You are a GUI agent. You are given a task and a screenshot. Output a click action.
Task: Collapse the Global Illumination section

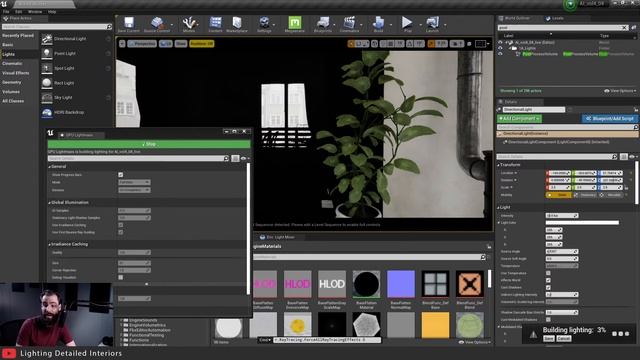pos(50,203)
